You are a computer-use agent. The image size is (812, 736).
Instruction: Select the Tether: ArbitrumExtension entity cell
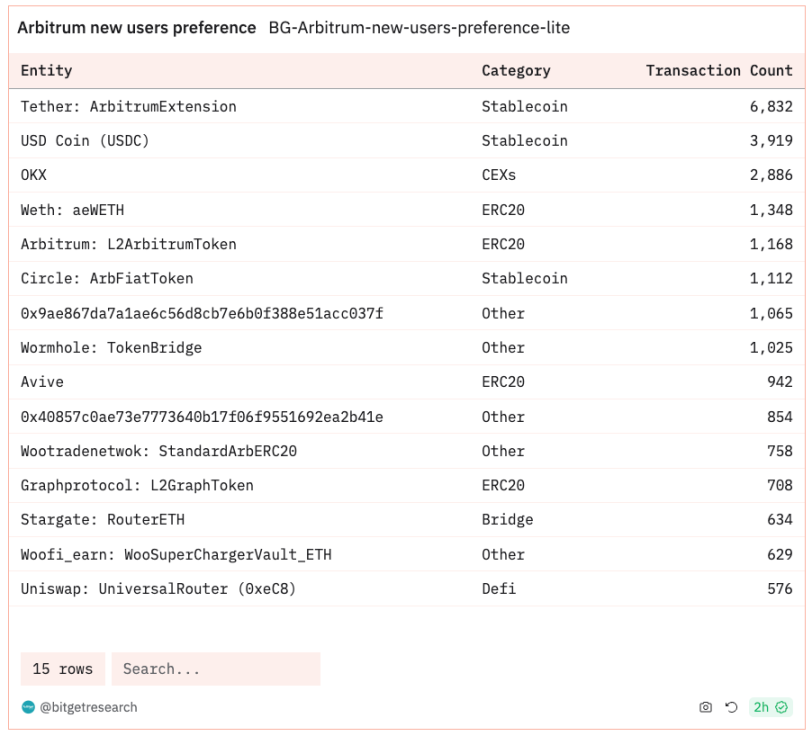click(x=129, y=106)
